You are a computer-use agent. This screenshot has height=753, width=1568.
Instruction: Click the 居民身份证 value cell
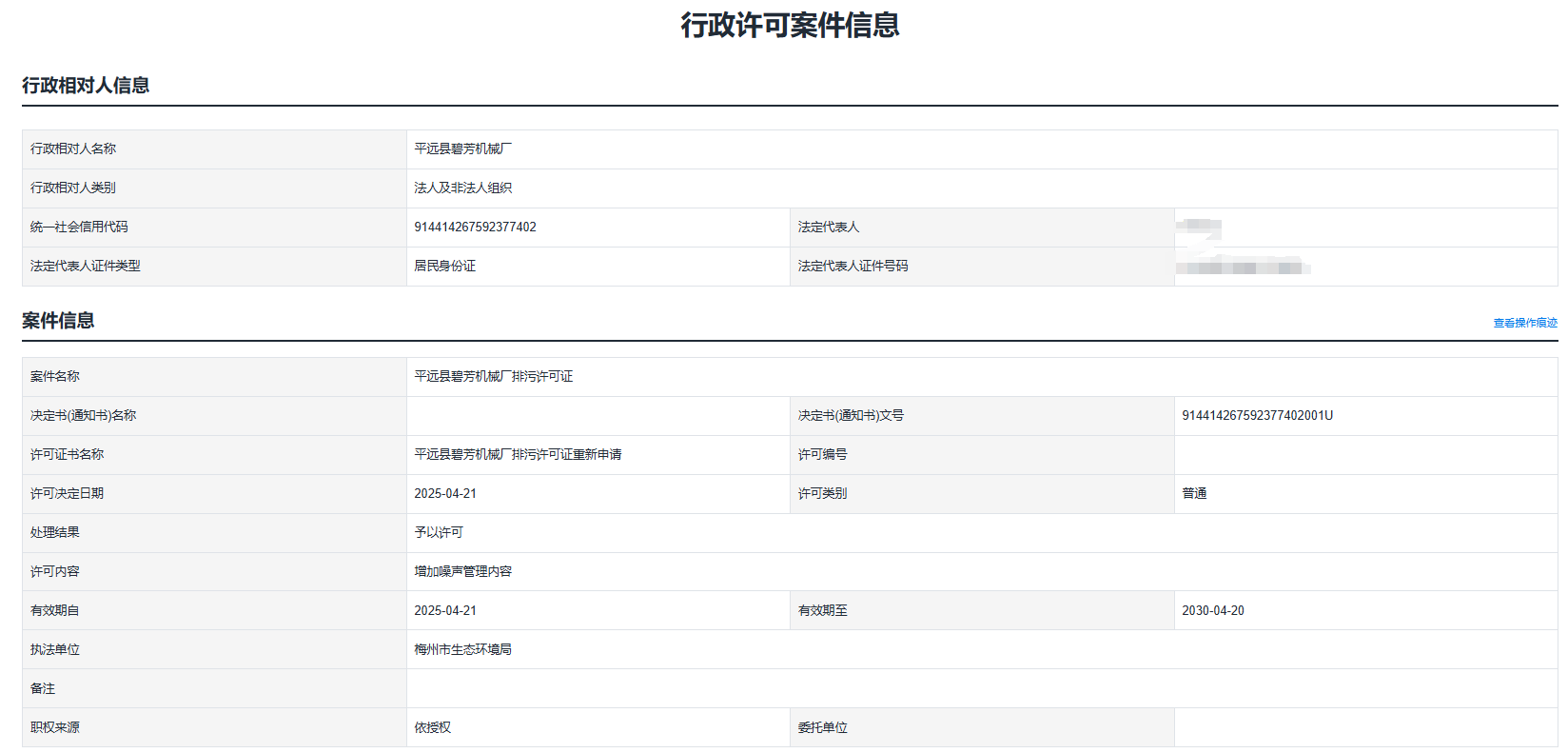[x=444, y=267]
